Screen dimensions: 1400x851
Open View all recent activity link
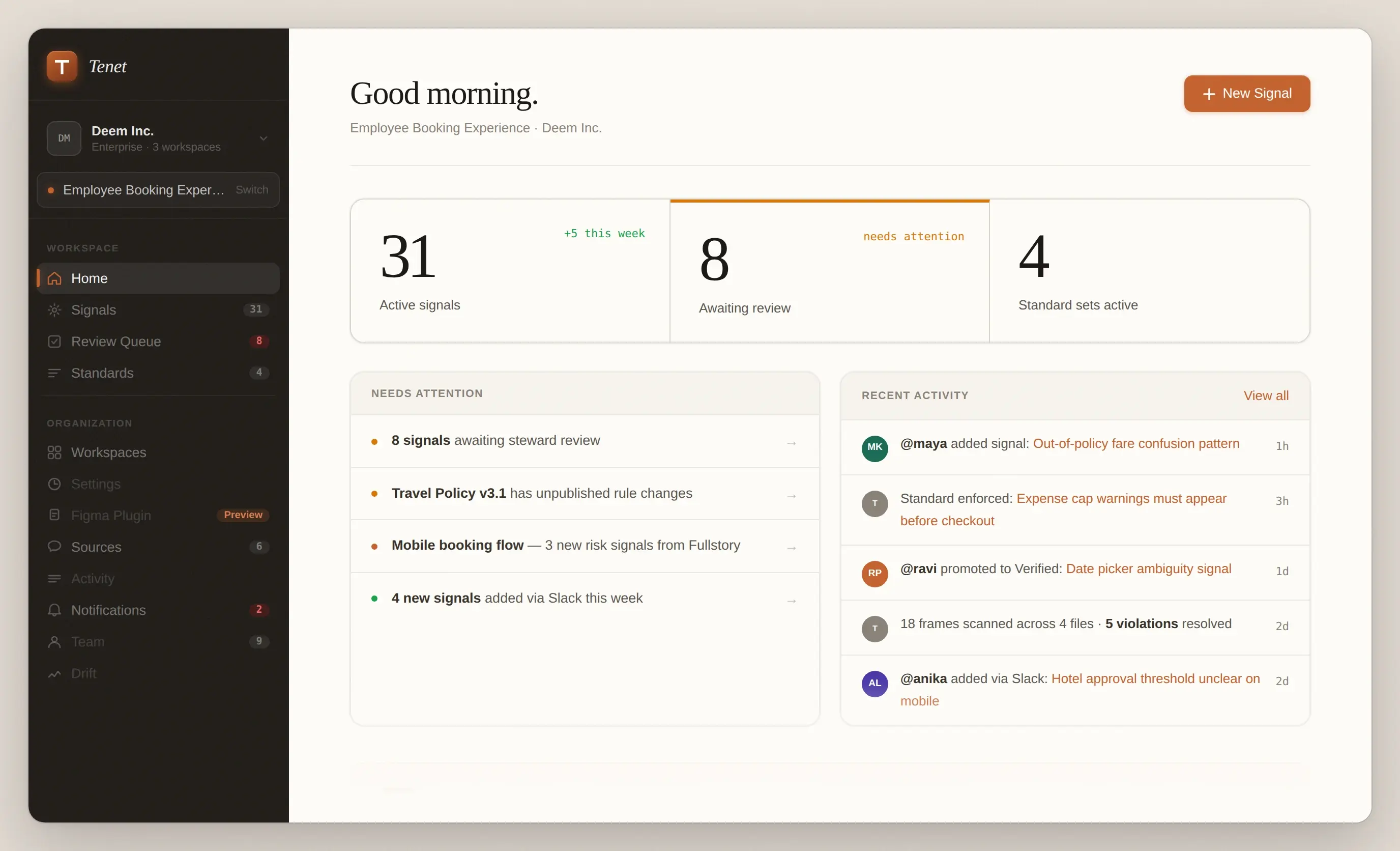tap(1265, 395)
